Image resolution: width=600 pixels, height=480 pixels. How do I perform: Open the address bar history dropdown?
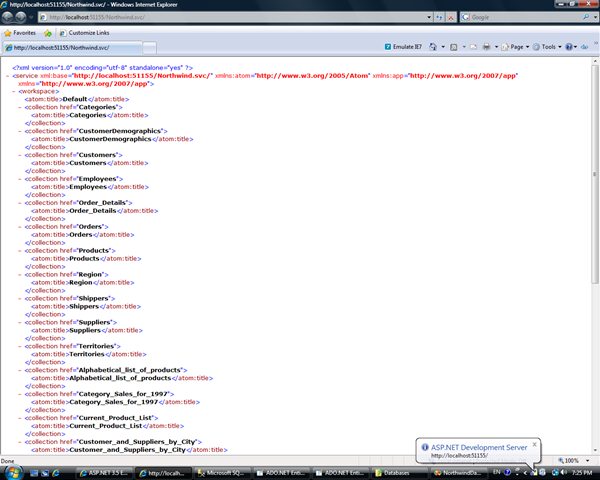[x=429, y=17]
